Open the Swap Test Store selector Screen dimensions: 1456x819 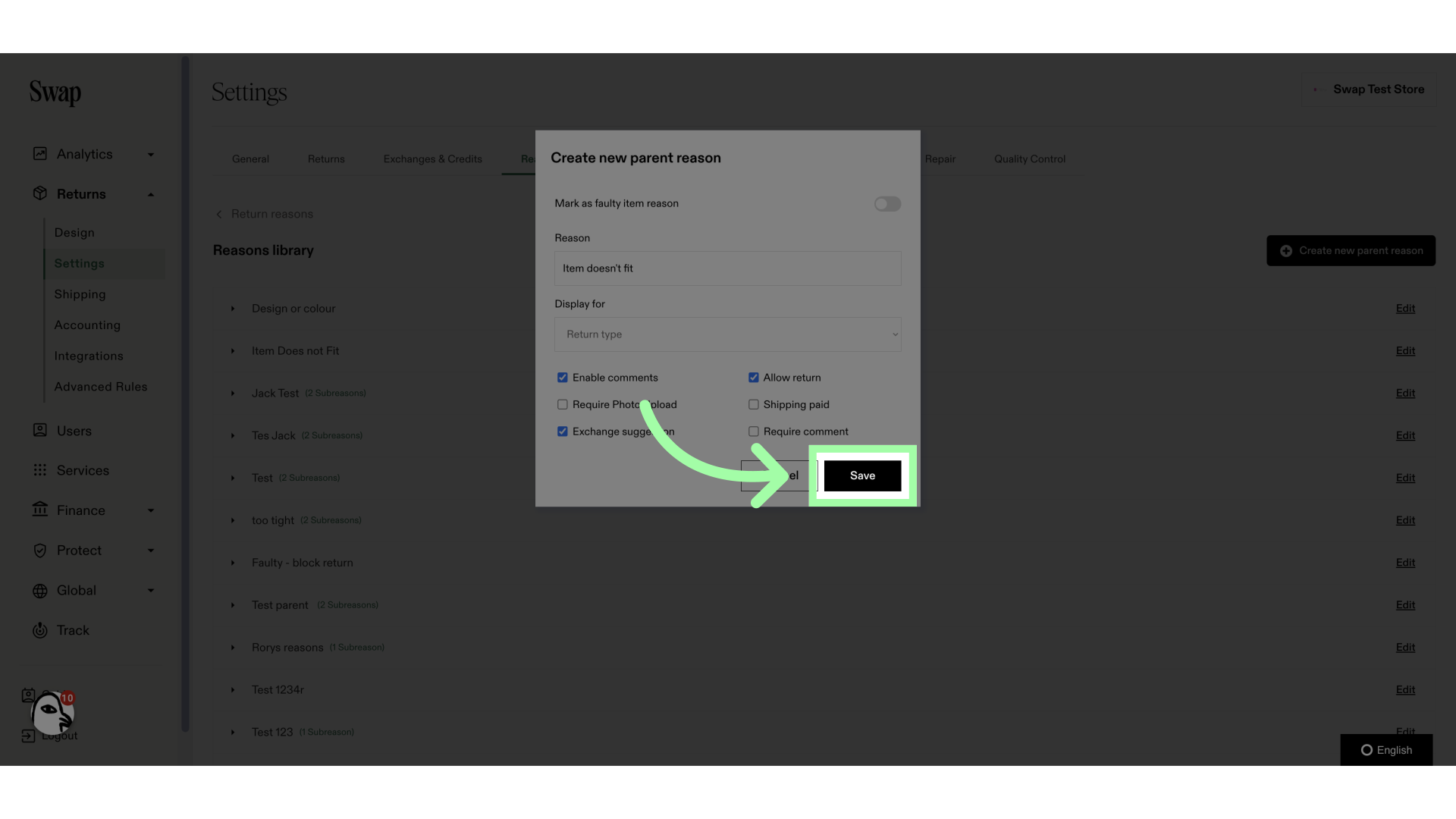(x=1369, y=89)
